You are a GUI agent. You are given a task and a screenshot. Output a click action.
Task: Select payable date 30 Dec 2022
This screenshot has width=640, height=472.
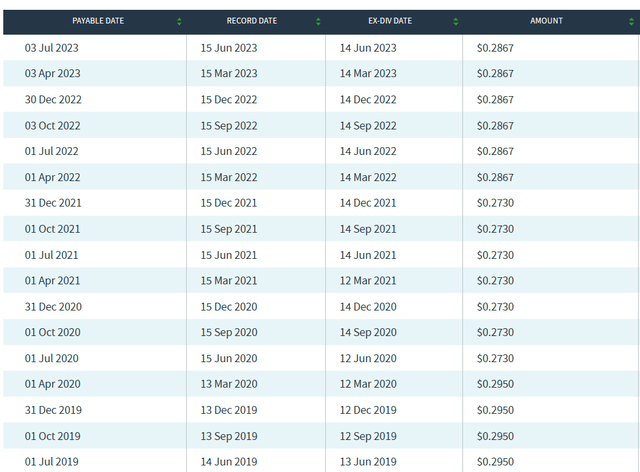pyautogui.click(x=53, y=100)
